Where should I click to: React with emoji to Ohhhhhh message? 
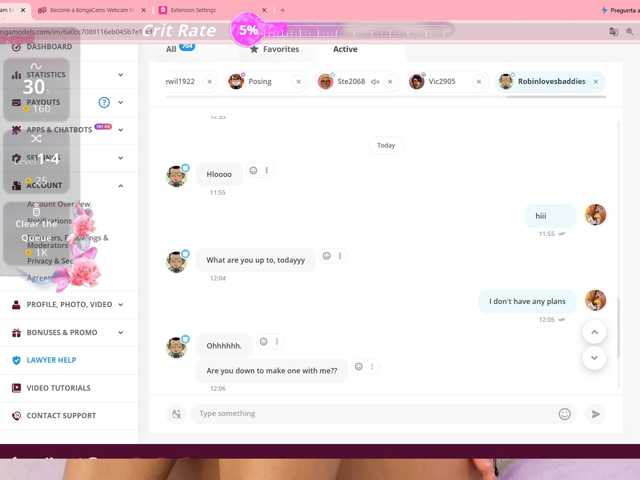(x=264, y=342)
